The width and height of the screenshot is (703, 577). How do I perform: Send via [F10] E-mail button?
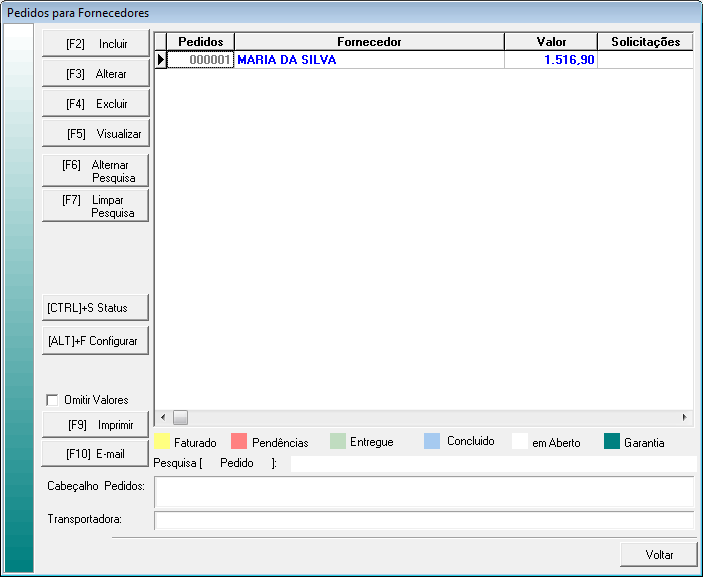pyautogui.click(x=96, y=454)
